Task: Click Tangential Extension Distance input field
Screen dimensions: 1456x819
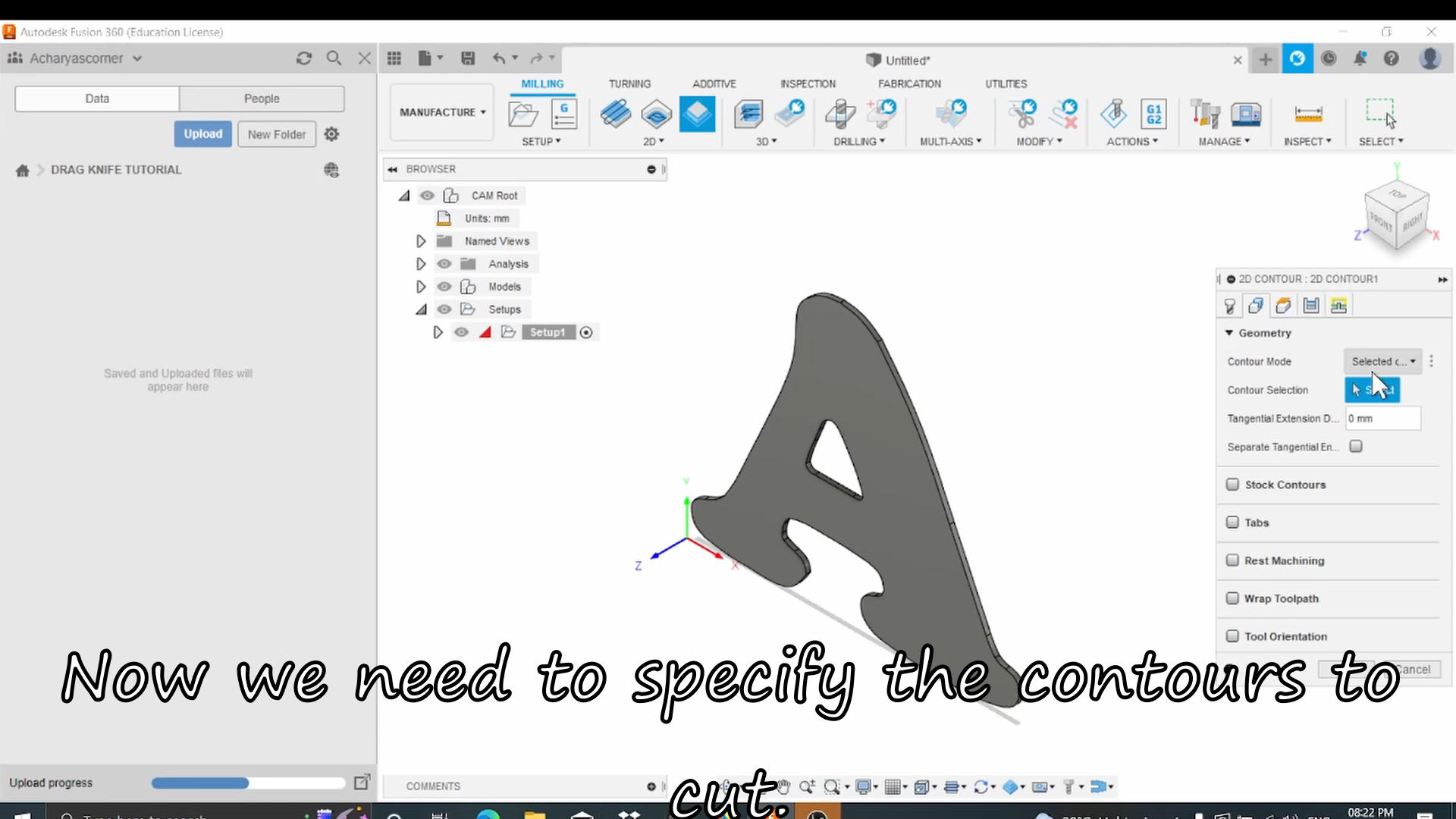Action: tap(1382, 419)
